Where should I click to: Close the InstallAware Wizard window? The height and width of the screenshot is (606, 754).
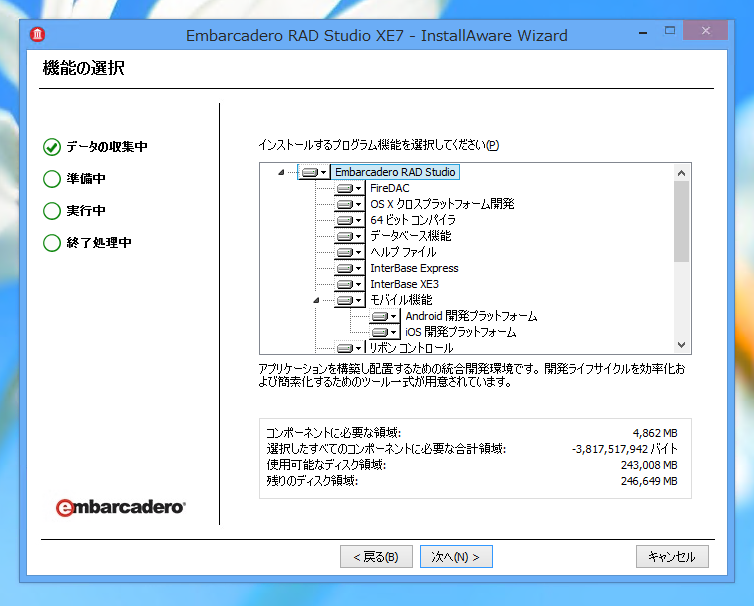click(705, 31)
